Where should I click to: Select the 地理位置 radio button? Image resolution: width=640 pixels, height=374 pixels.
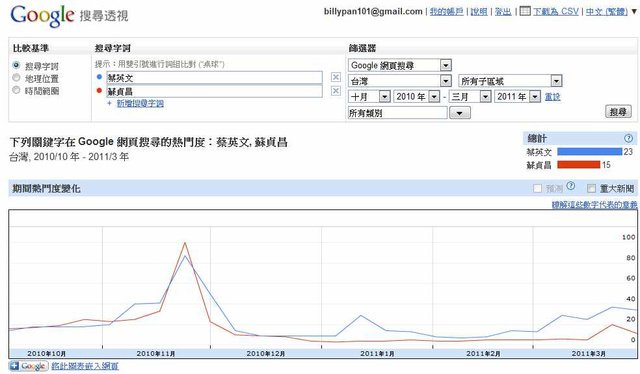pyautogui.click(x=16, y=78)
